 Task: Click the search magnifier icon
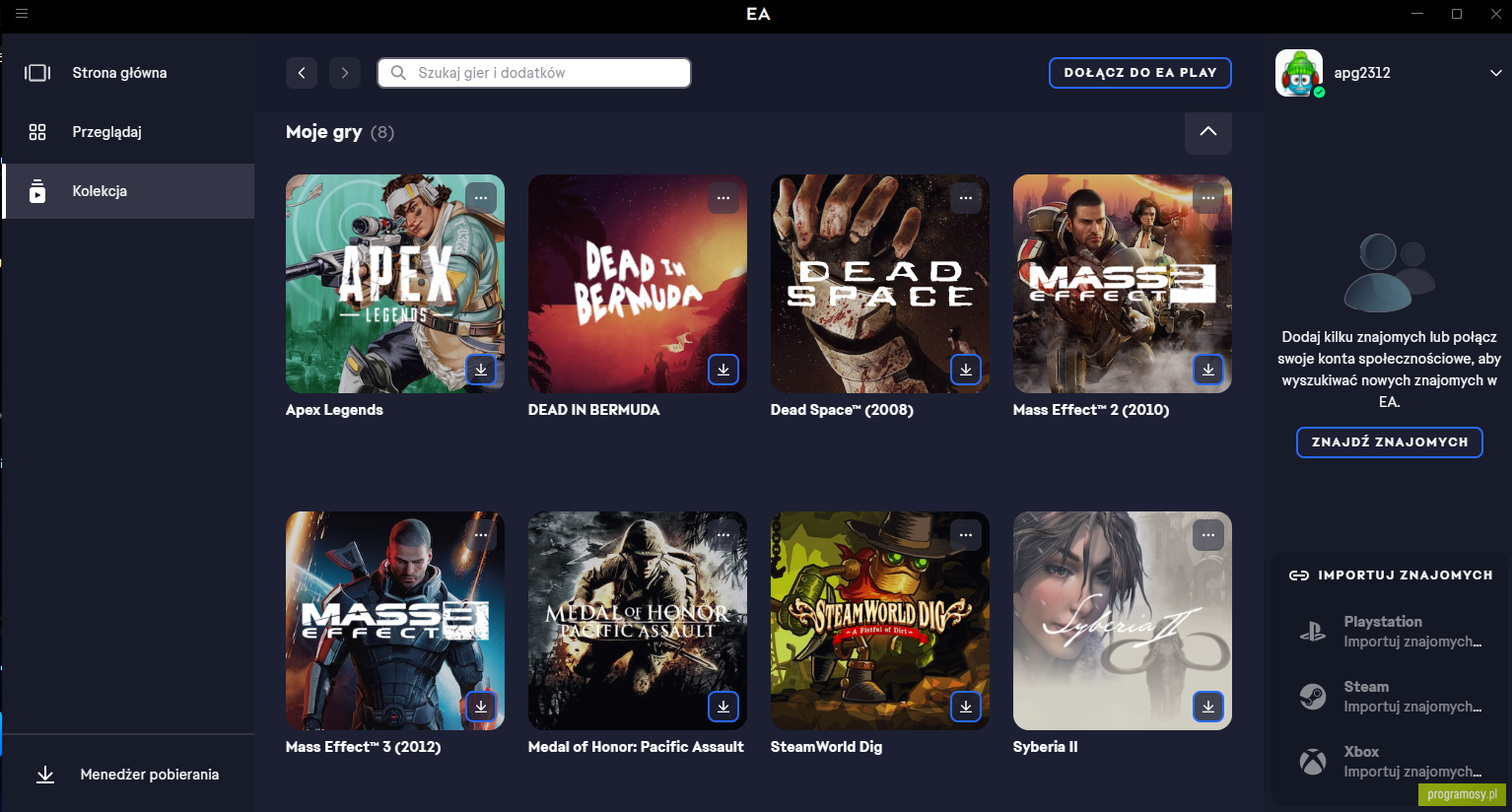(398, 73)
